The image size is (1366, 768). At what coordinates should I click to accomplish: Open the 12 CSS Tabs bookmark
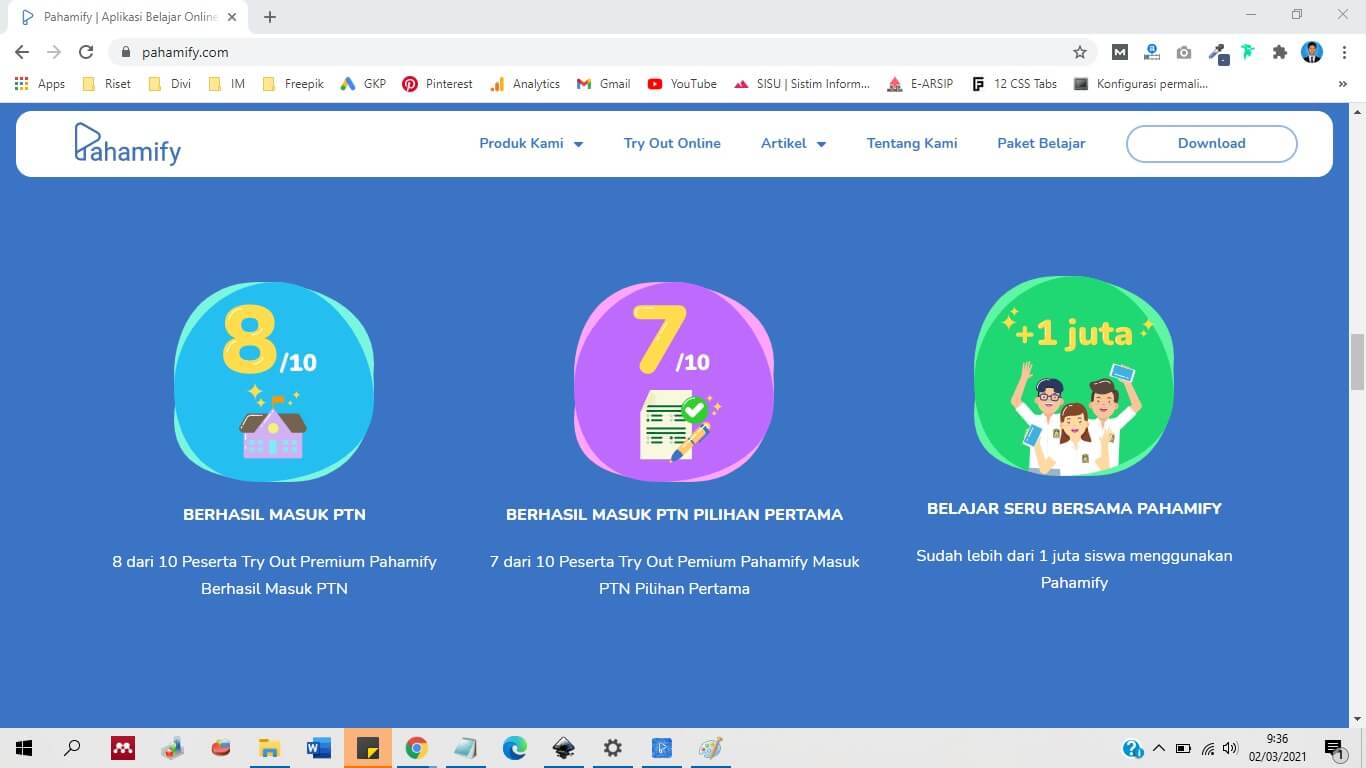click(x=1014, y=84)
